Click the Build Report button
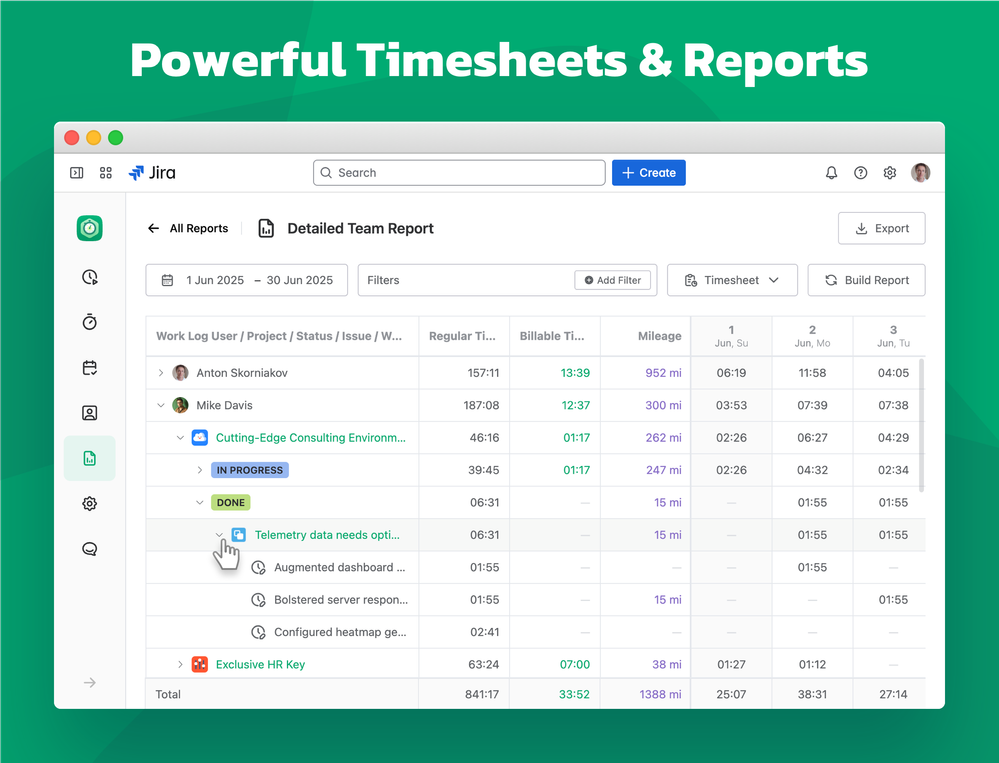999x763 pixels. 866,280
